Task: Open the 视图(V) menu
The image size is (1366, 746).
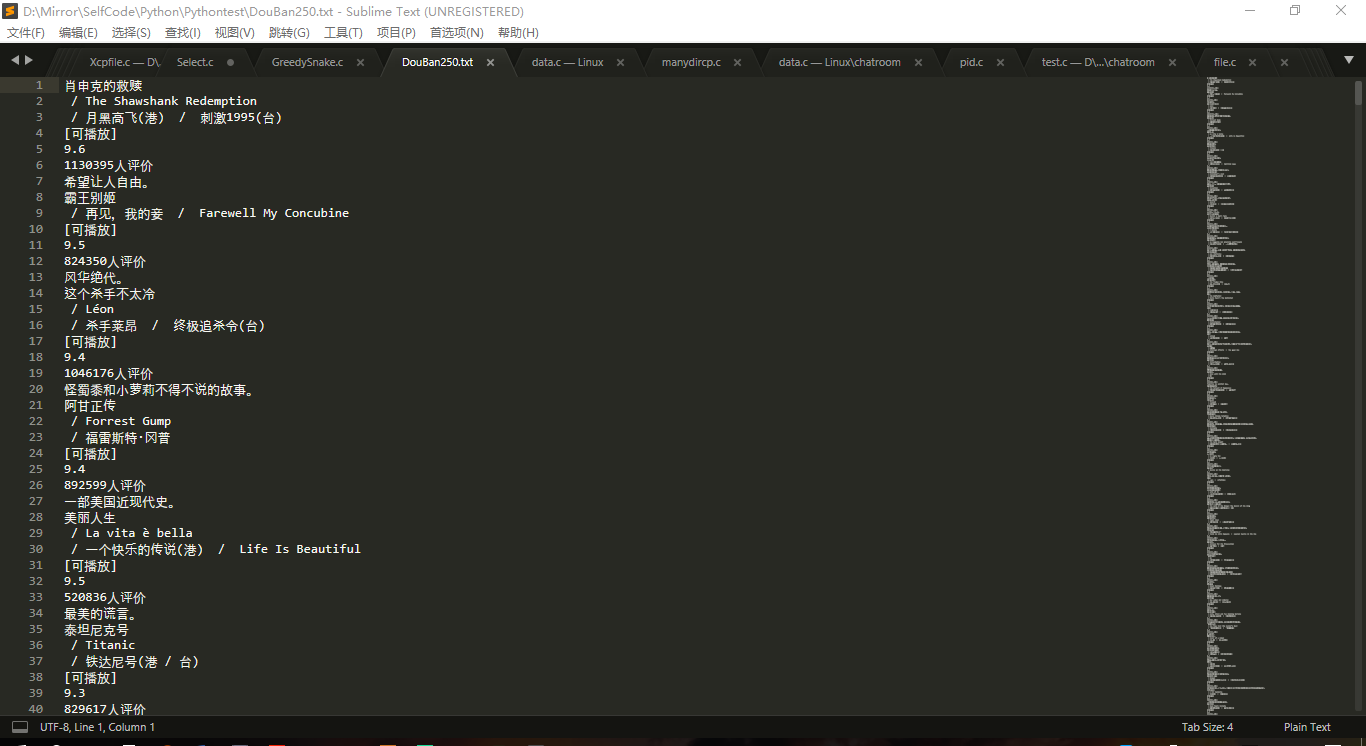Action: 234,33
